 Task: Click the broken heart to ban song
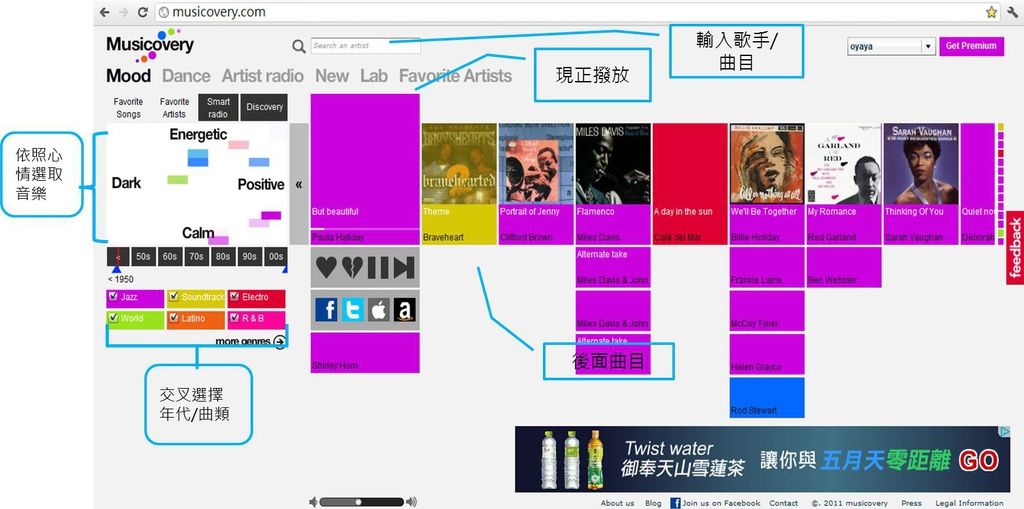[x=352, y=268]
